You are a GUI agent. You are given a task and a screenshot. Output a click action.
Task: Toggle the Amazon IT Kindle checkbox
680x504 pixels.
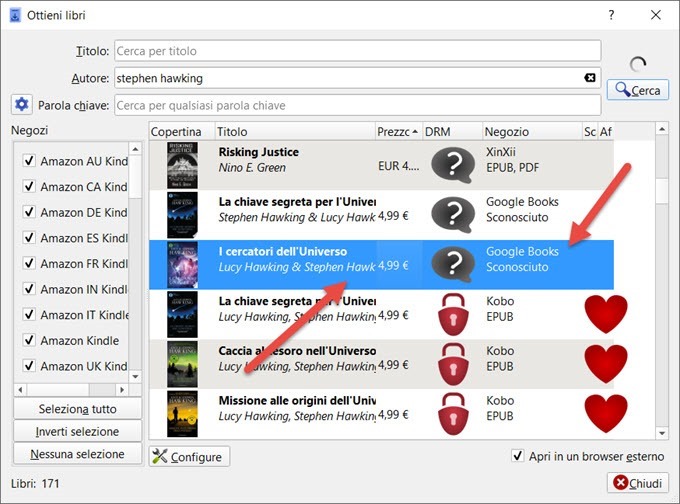tap(29, 314)
